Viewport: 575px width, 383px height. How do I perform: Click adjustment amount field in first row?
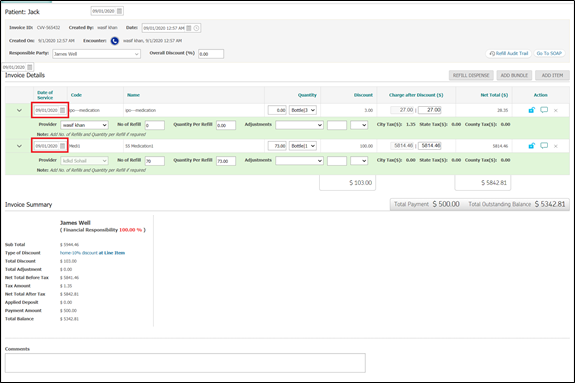pyautogui.click(x=337, y=125)
